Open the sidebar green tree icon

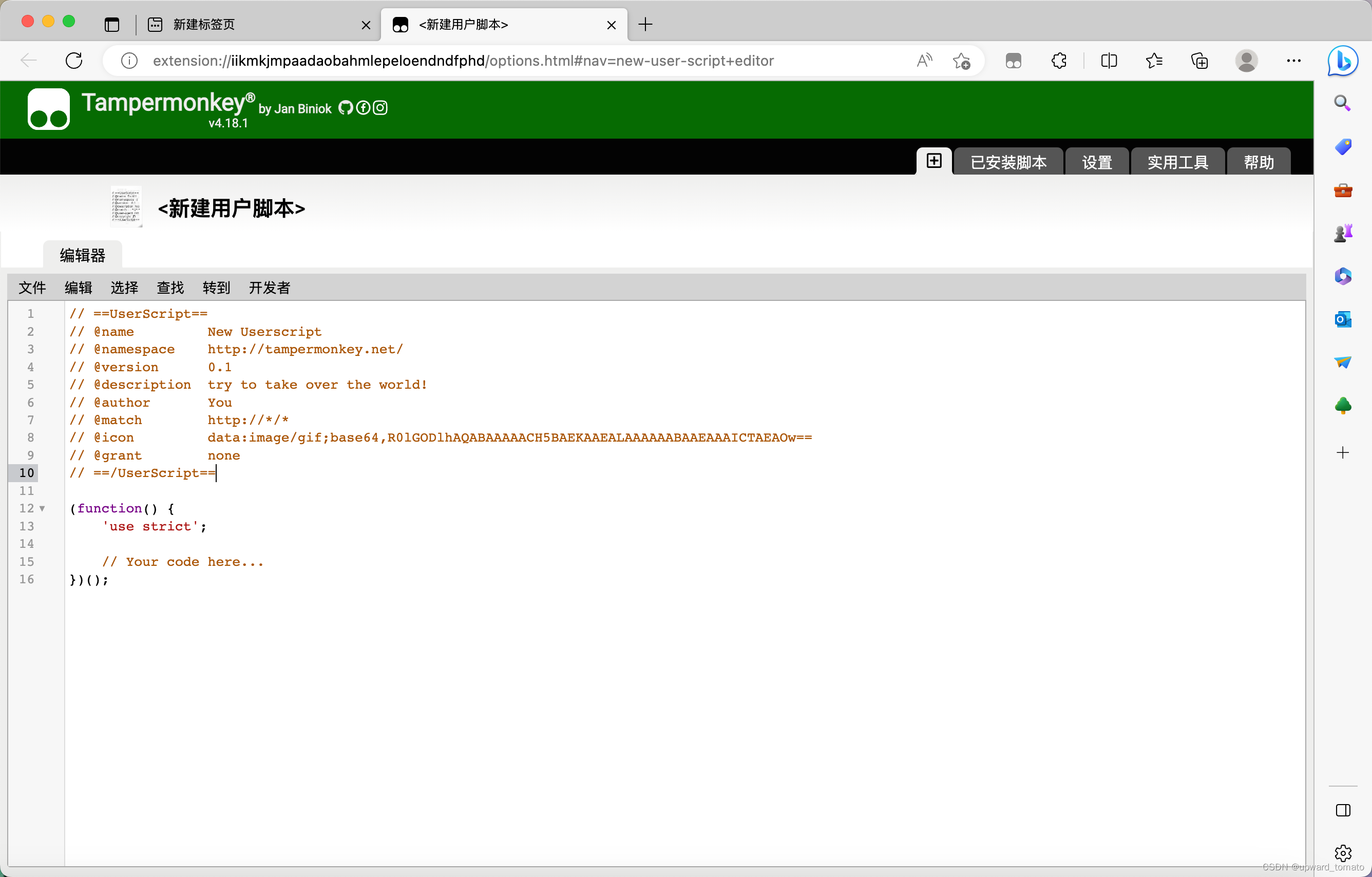pos(1343,406)
